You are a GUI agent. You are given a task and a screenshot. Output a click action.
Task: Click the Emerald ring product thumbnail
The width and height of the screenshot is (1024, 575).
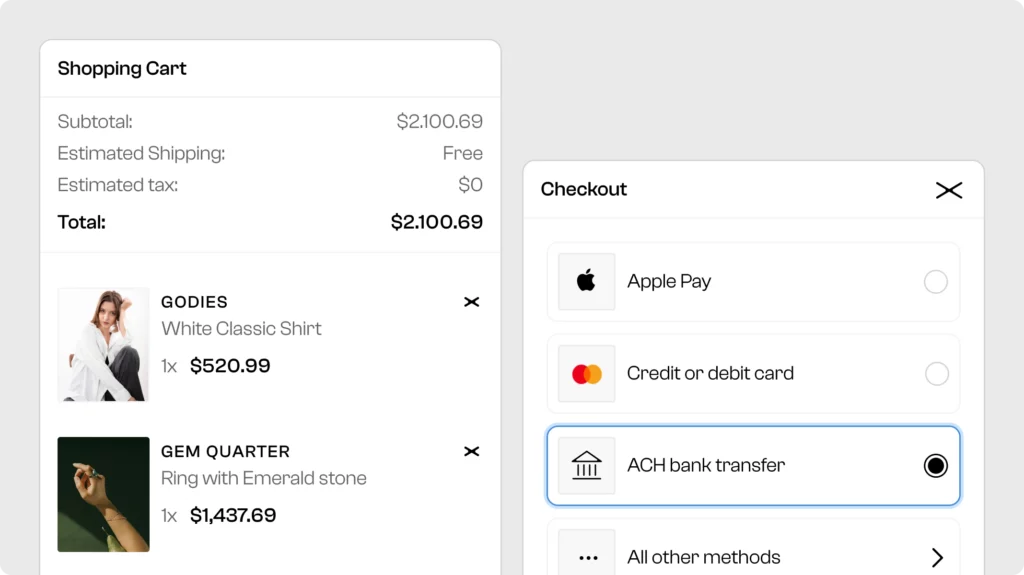click(x=104, y=494)
